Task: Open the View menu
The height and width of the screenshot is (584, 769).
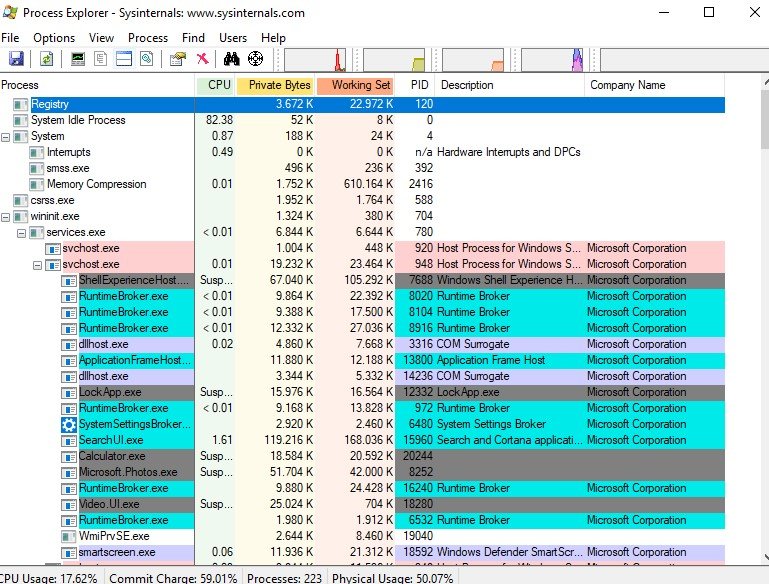Action: 101,38
